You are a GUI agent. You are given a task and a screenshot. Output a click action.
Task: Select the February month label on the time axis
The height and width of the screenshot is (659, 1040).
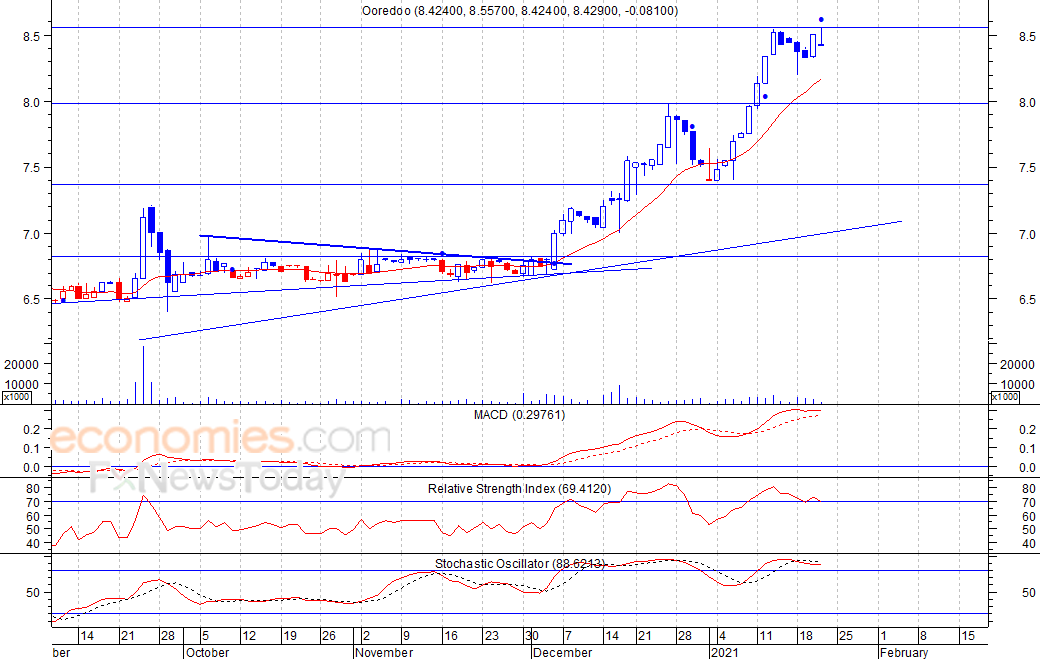point(903,652)
